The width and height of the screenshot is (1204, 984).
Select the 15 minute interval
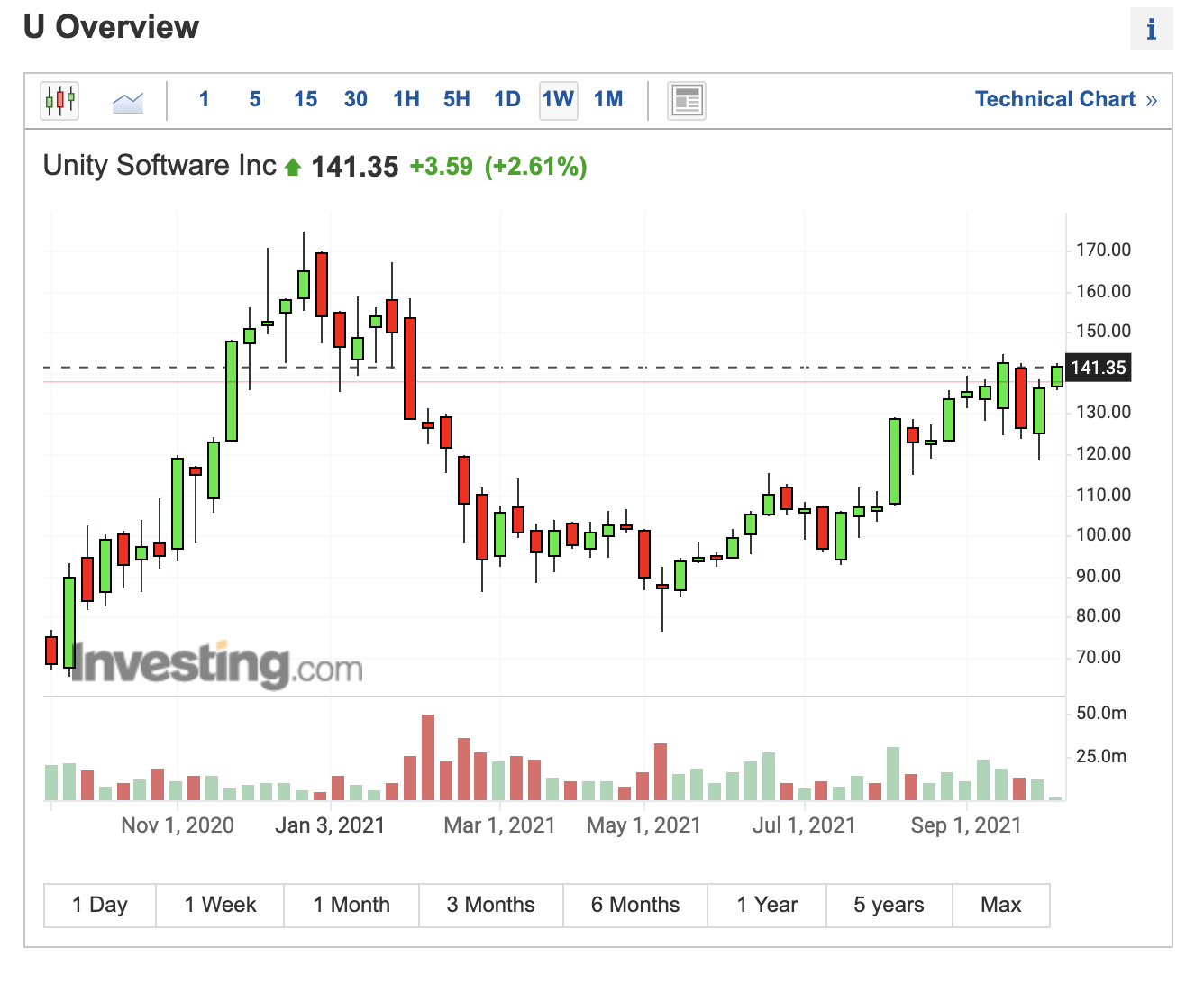[x=306, y=99]
